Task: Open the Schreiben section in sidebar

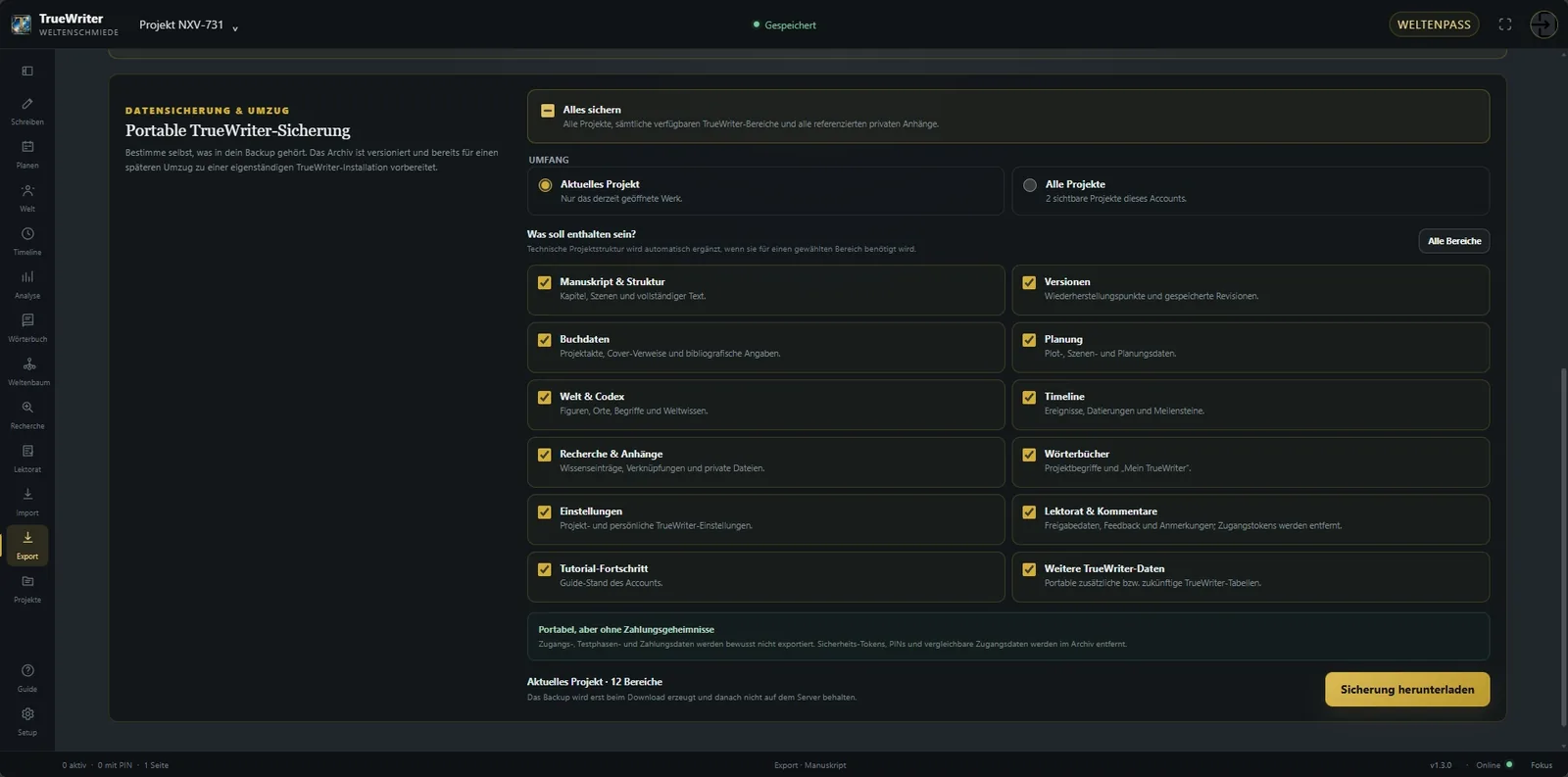Action: tap(27, 111)
